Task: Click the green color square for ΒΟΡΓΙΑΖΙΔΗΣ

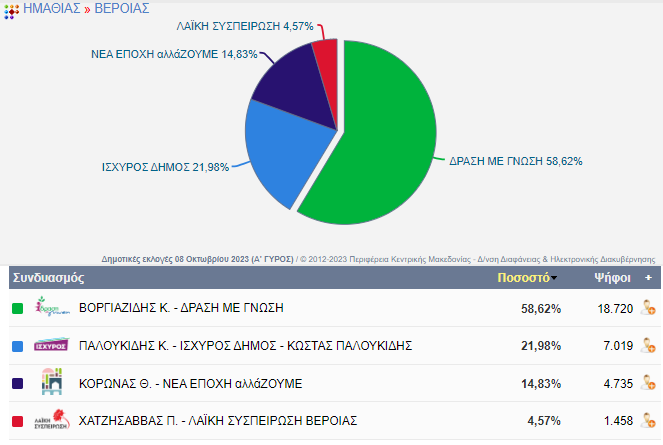Action: point(17,309)
